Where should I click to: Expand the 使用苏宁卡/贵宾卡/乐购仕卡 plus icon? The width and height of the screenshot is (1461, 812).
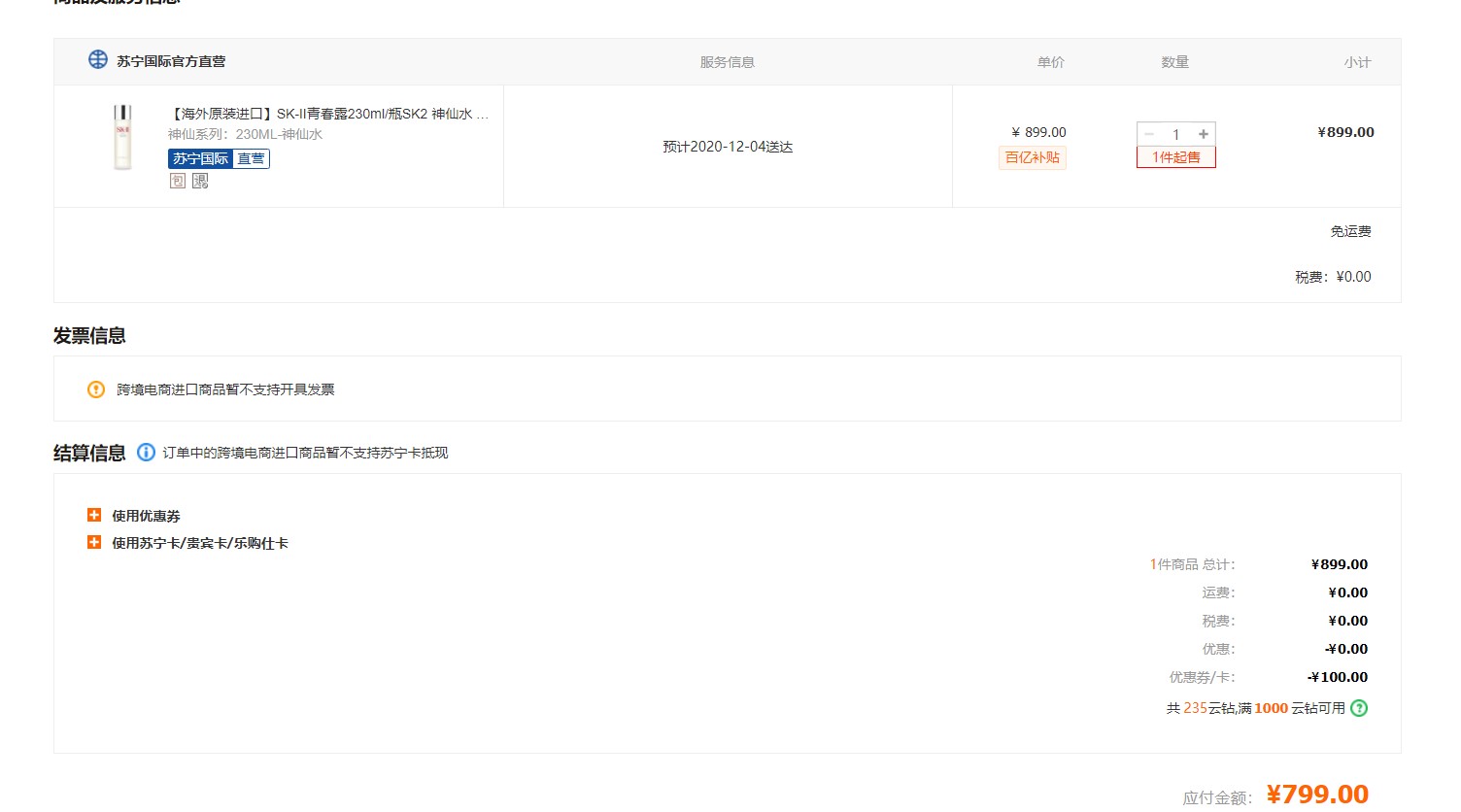coord(94,542)
